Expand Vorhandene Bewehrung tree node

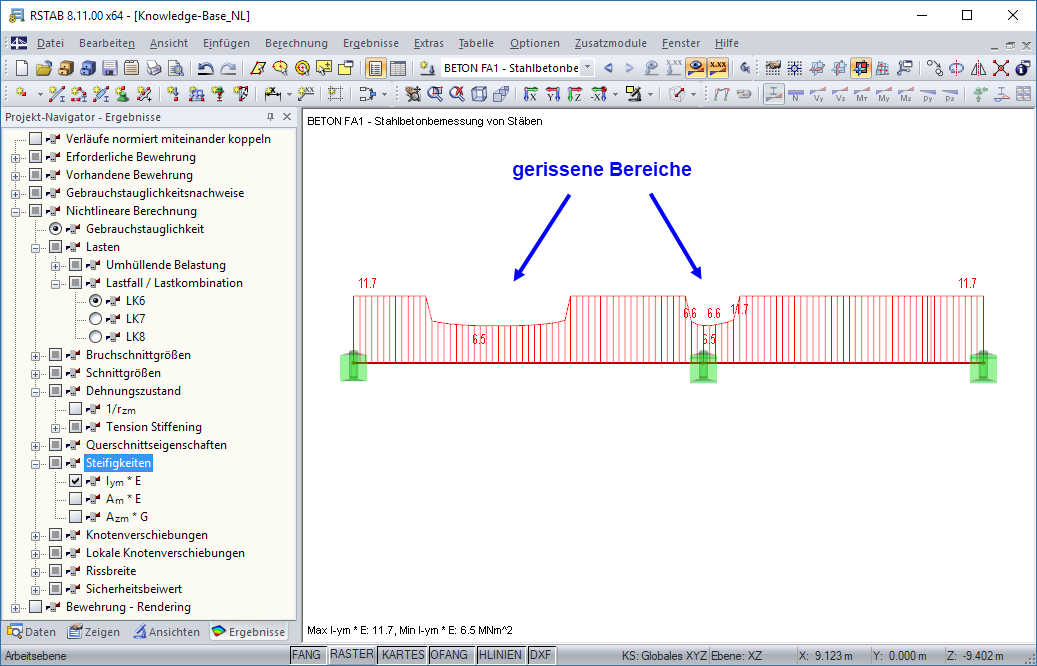pyautogui.click(x=15, y=175)
